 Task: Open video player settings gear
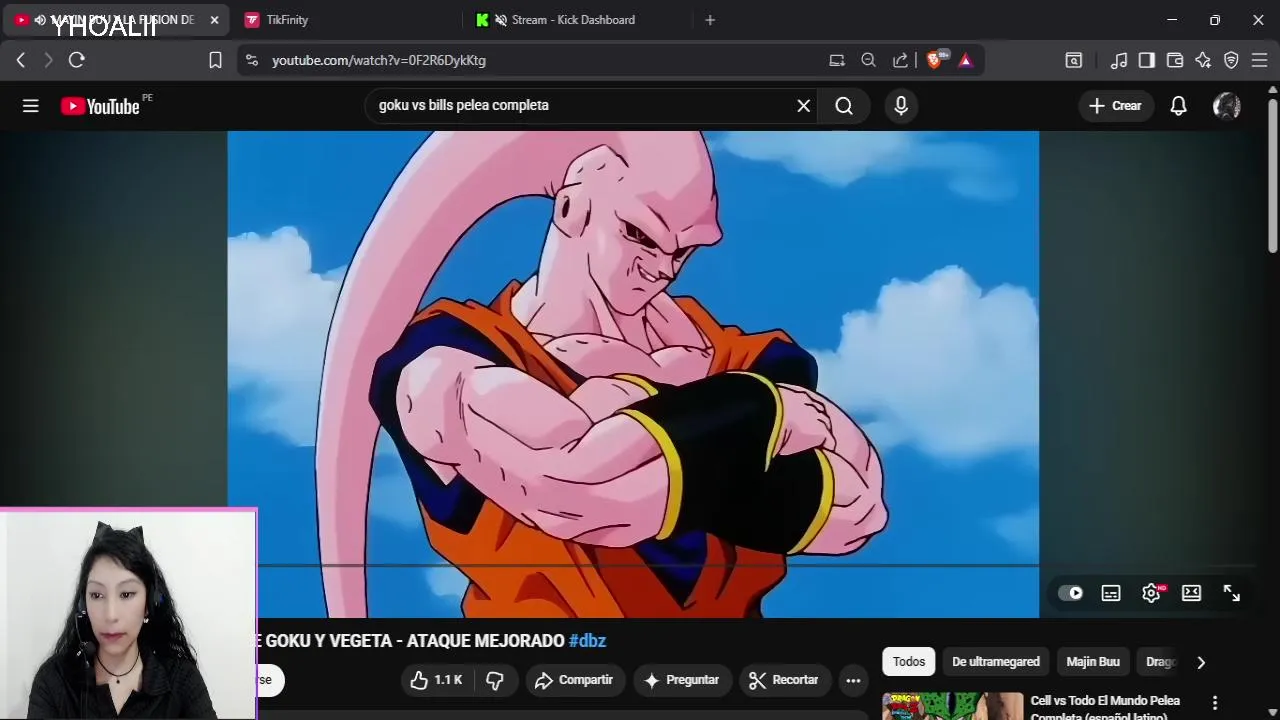click(x=1151, y=593)
